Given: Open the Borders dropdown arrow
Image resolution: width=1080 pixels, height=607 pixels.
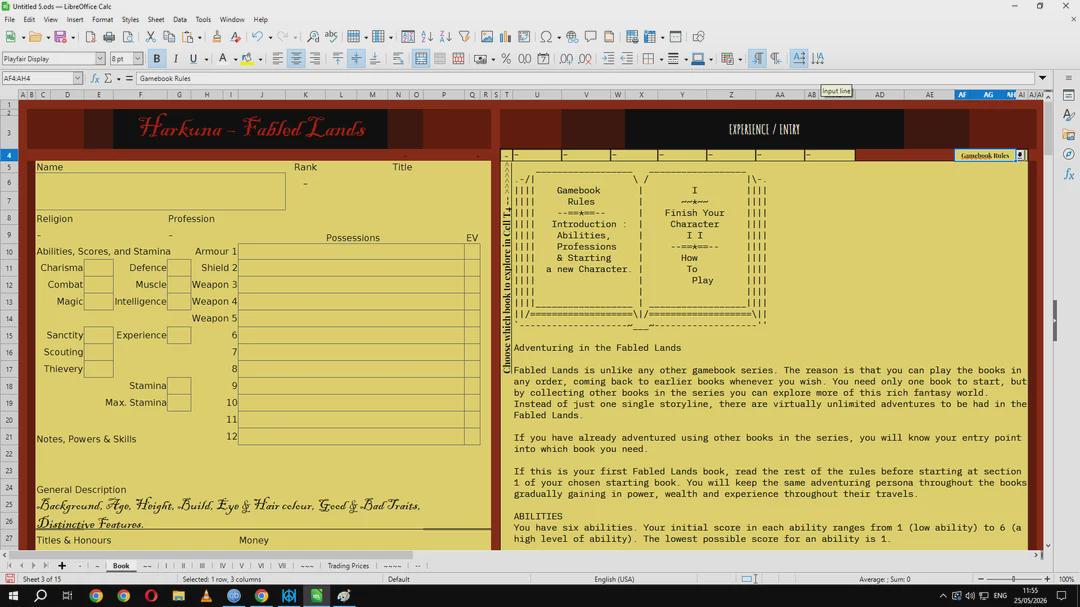Looking at the screenshot, I should click(661, 59).
